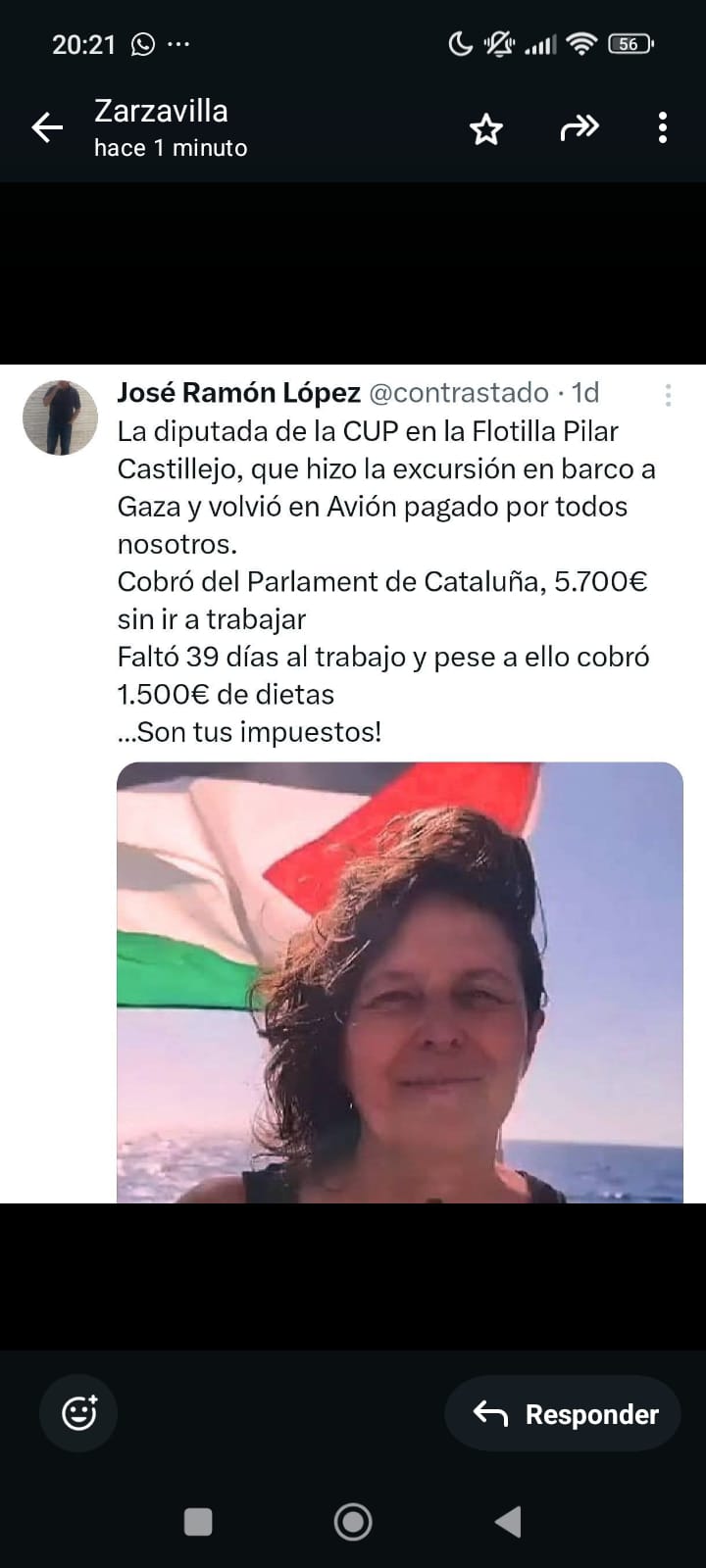The height and width of the screenshot is (1568, 706).
Task: Tap the Responder button
Action: 563,1413
